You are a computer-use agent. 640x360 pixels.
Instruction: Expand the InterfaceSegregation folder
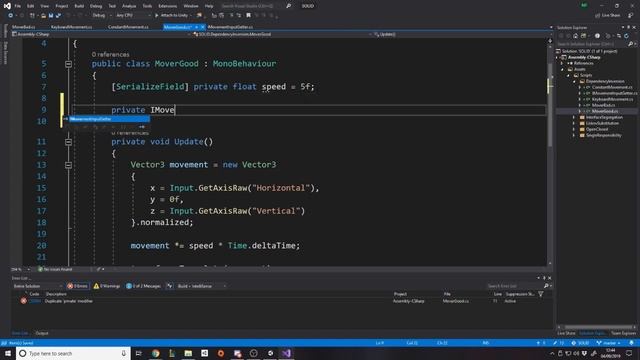[x=574, y=117]
